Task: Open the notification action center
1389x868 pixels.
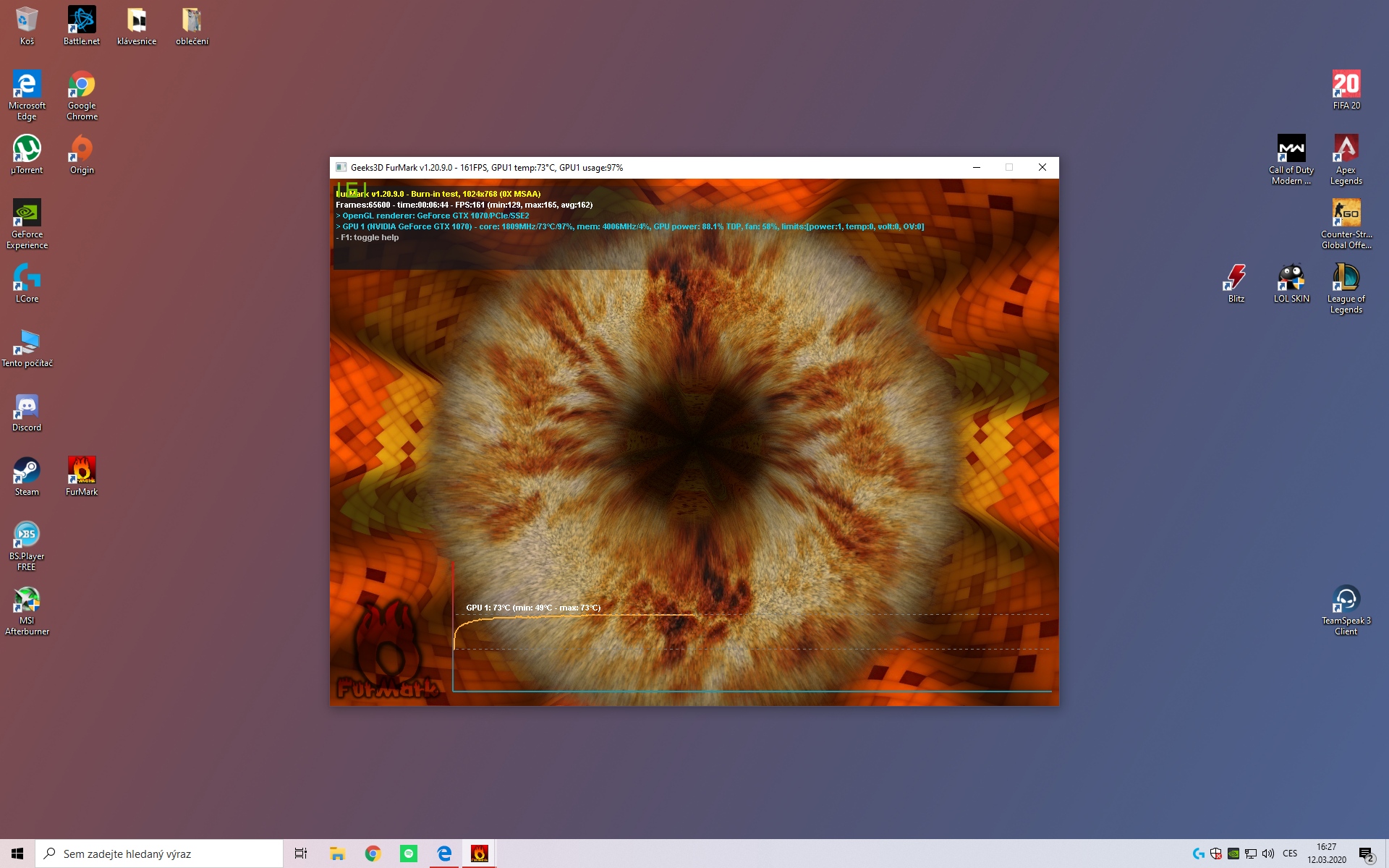Action: [x=1366, y=854]
